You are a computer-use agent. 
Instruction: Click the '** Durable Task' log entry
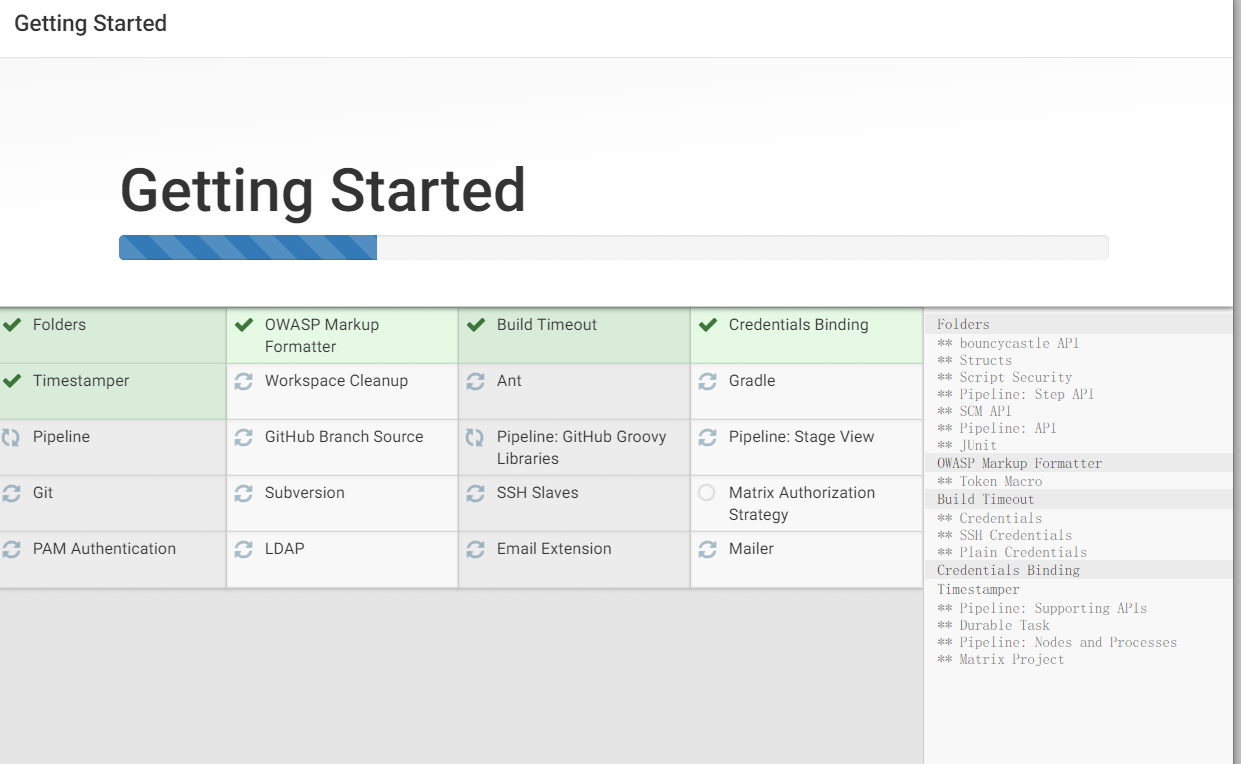994,625
